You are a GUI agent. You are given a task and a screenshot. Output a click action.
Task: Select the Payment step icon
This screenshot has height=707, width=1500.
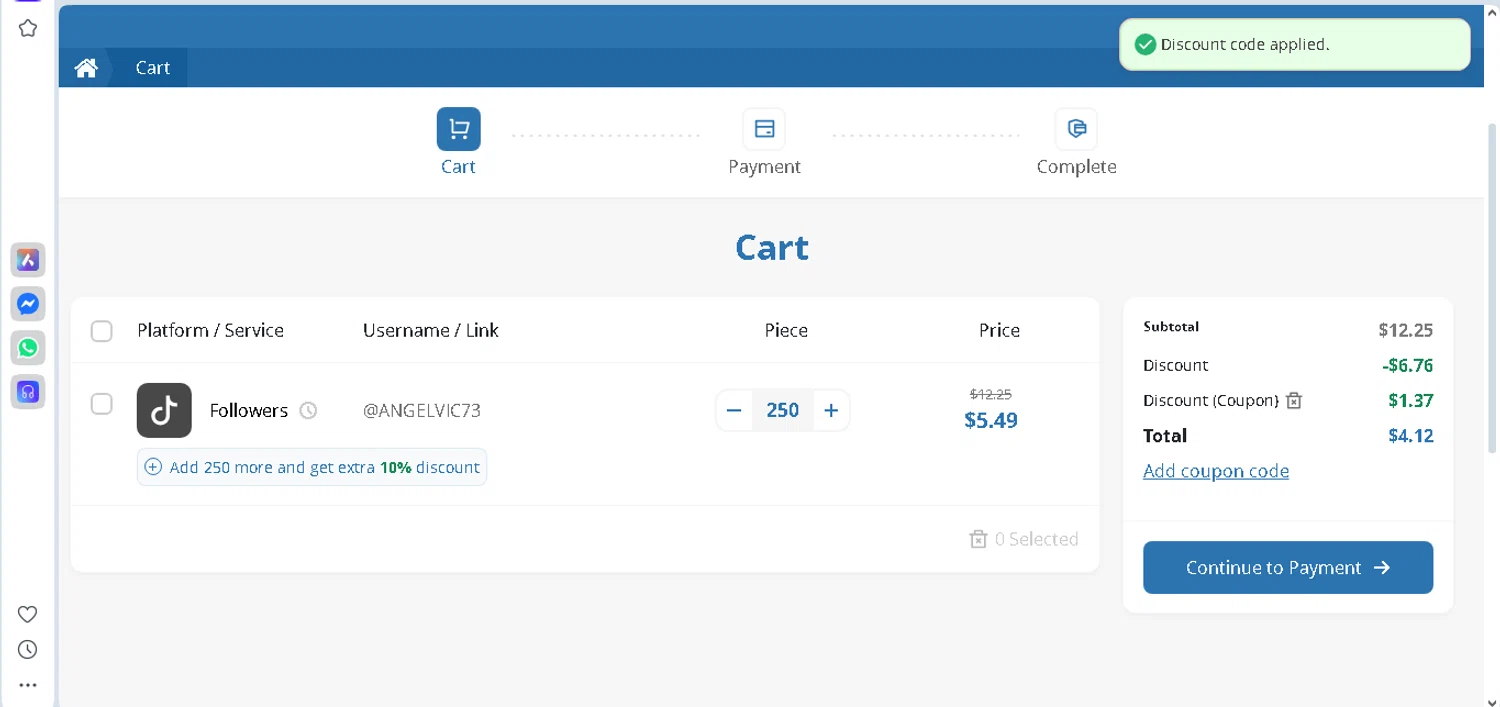point(764,129)
